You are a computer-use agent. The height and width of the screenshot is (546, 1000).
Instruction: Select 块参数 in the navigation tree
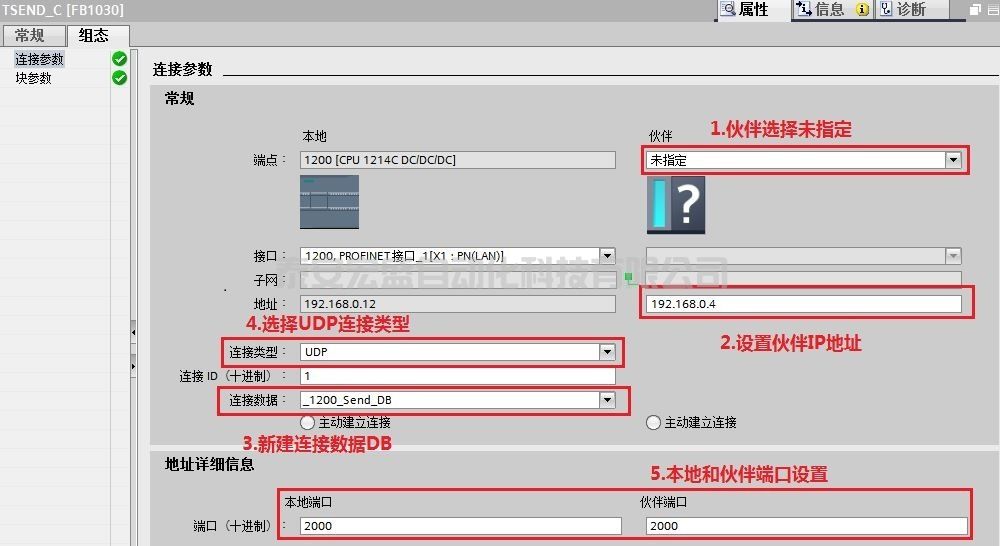pos(33,78)
